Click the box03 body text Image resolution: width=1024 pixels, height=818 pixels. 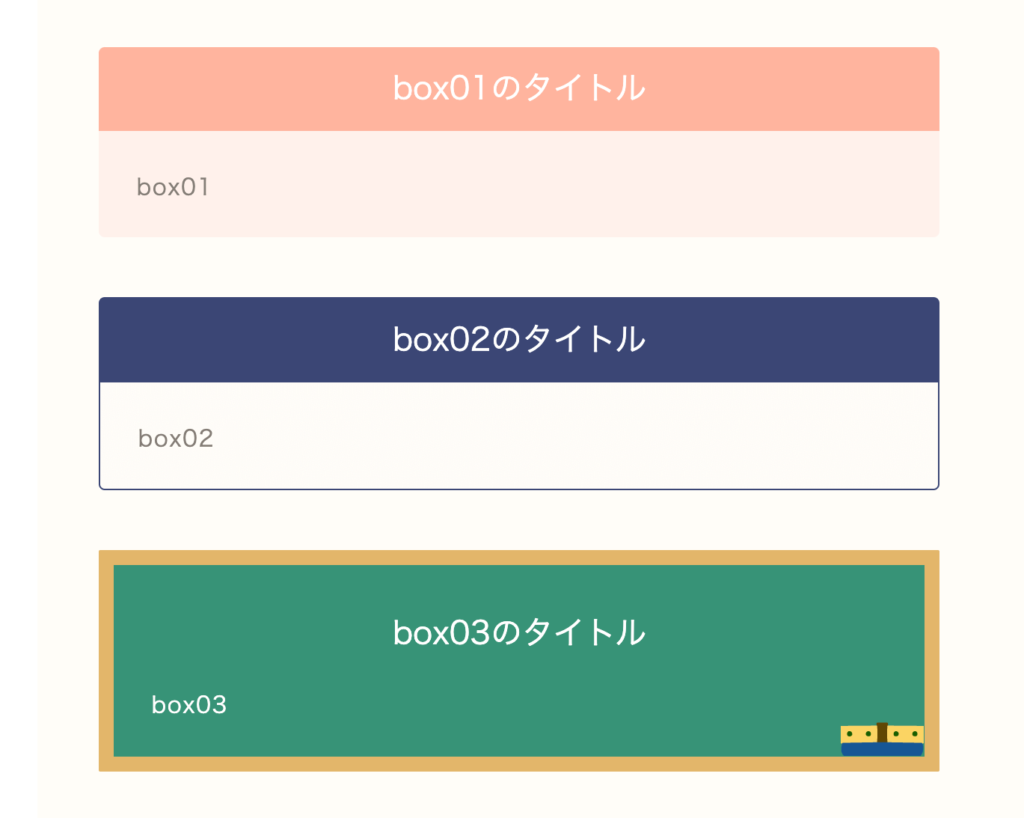(189, 705)
